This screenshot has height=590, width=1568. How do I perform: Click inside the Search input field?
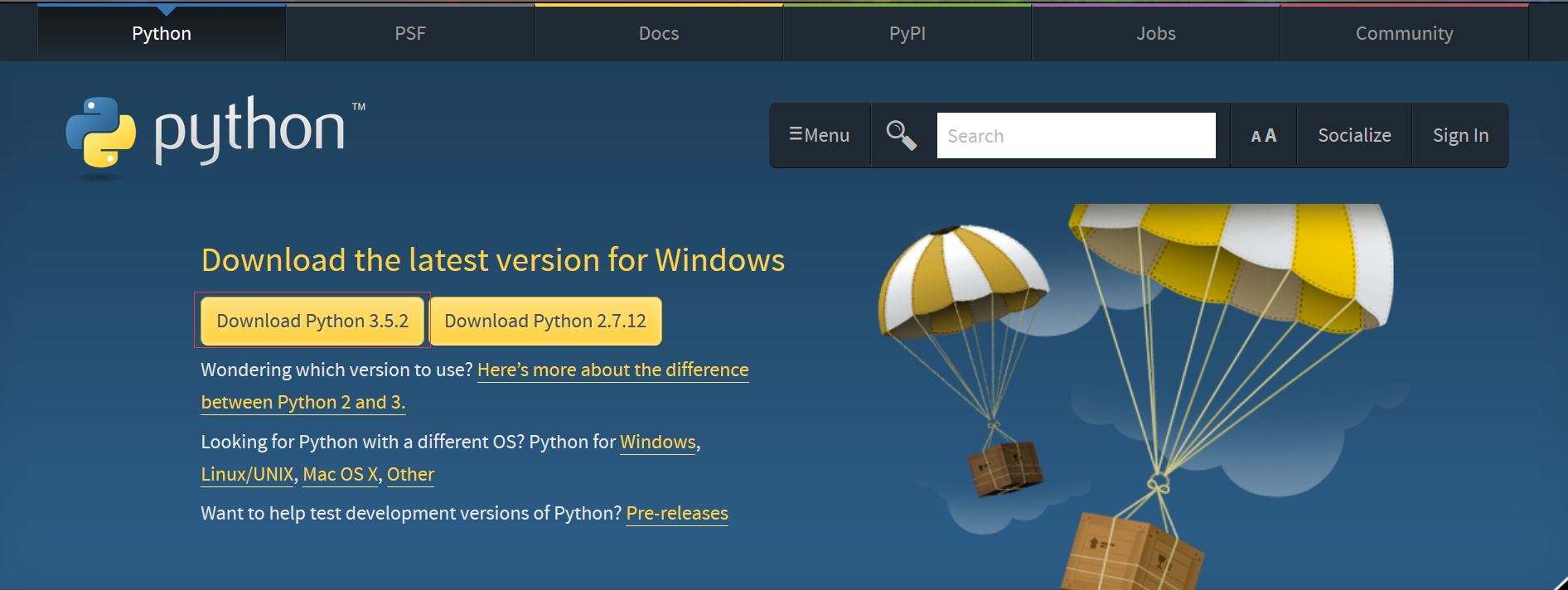tap(1076, 135)
